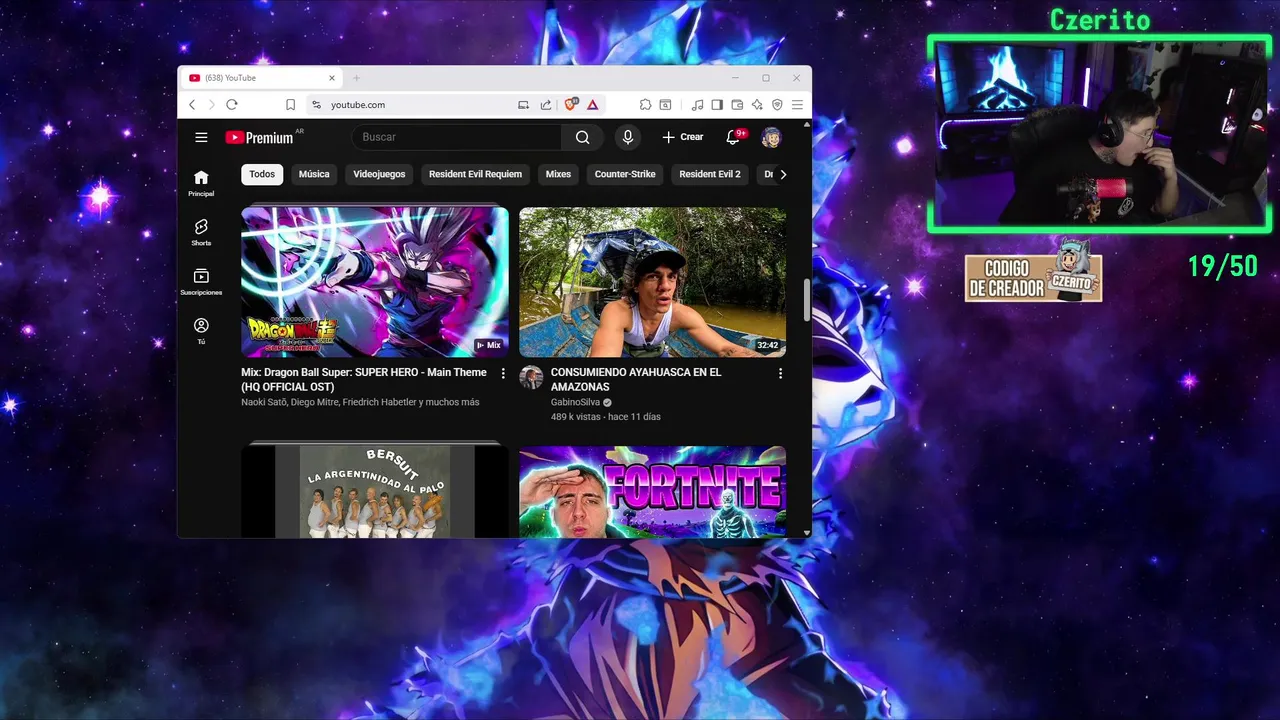1280x720 pixels.
Task: Go to Principal home in sidebar
Action: pos(201,183)
